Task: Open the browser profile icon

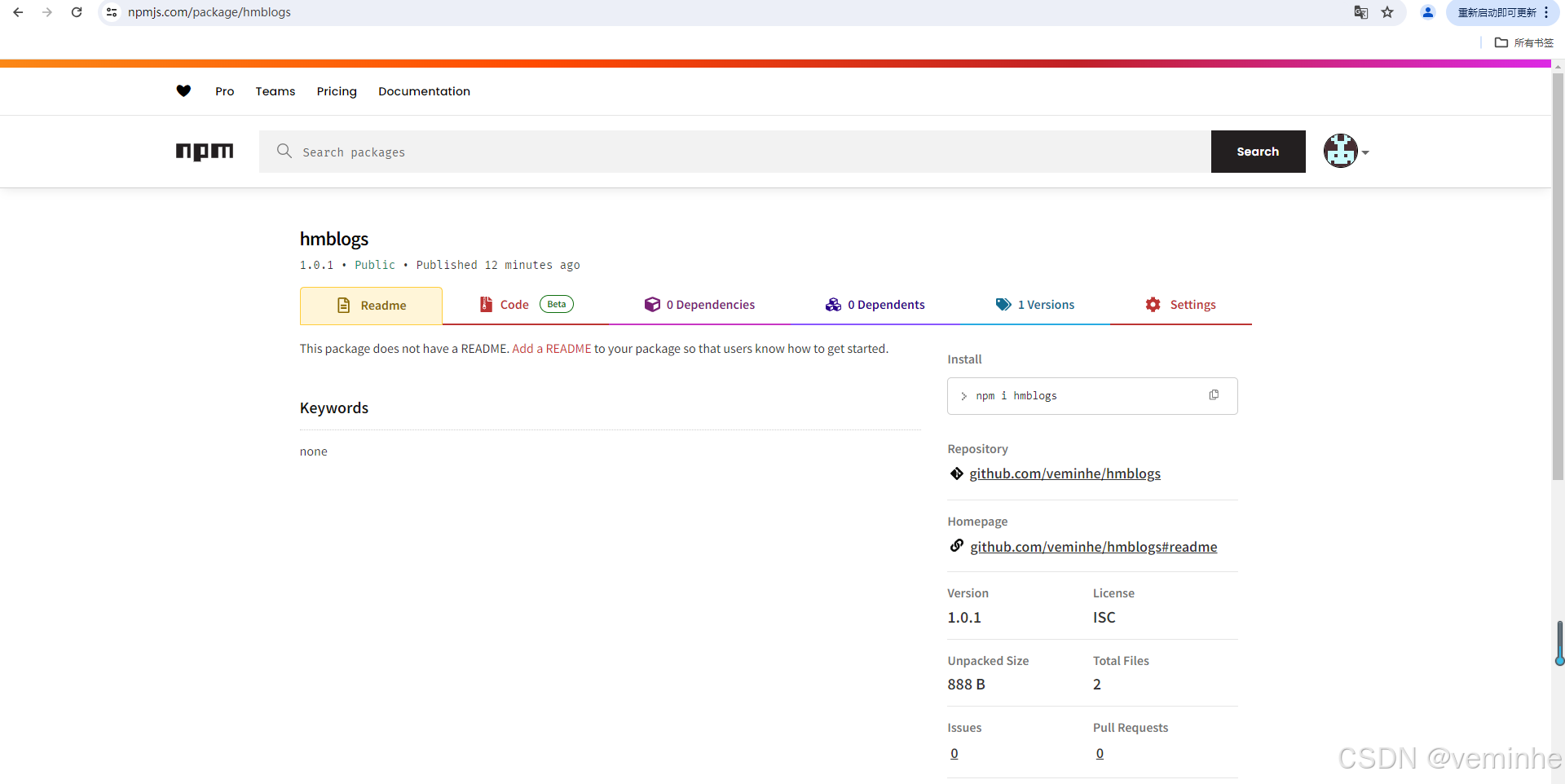Action: 1427,12
